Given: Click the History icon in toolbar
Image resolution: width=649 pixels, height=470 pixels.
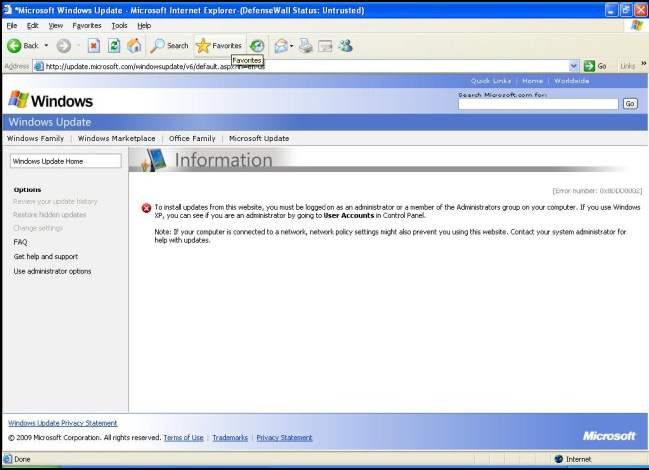Looking at the screenshot, I should (x=257, y=46).
